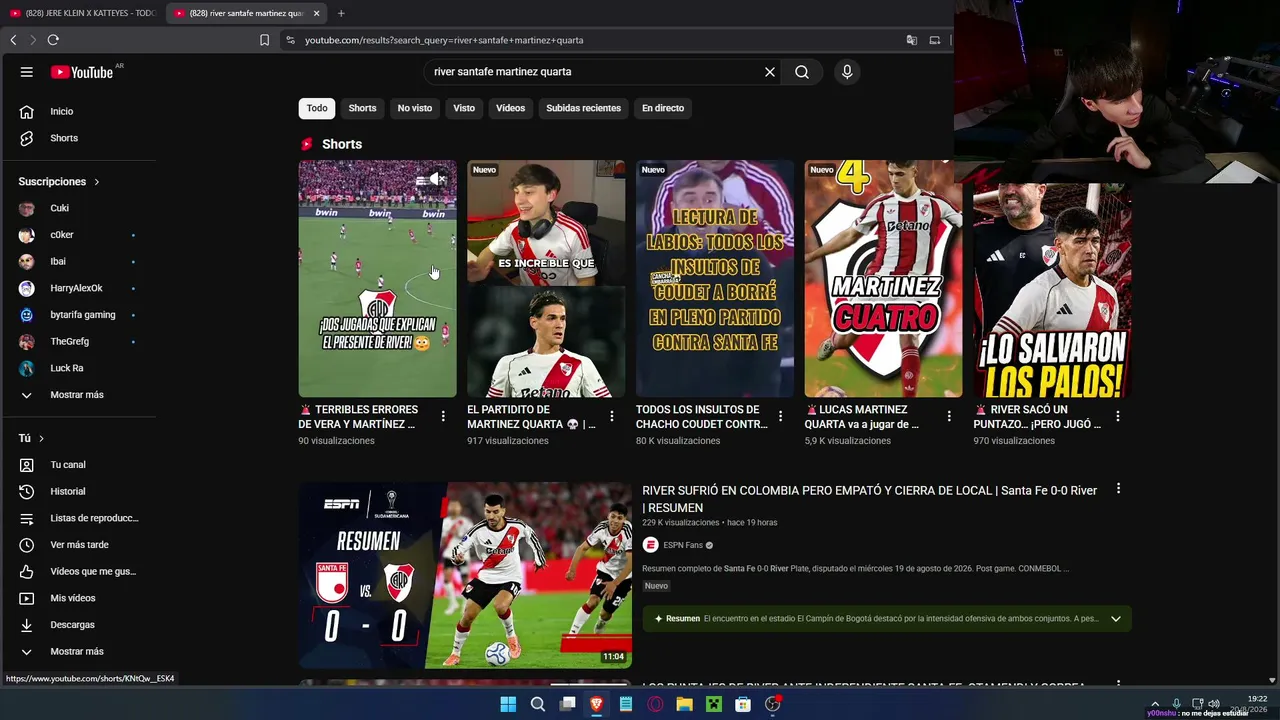Open the Tú section arrow
The image size is (1280, 720).
pos(41,438)
